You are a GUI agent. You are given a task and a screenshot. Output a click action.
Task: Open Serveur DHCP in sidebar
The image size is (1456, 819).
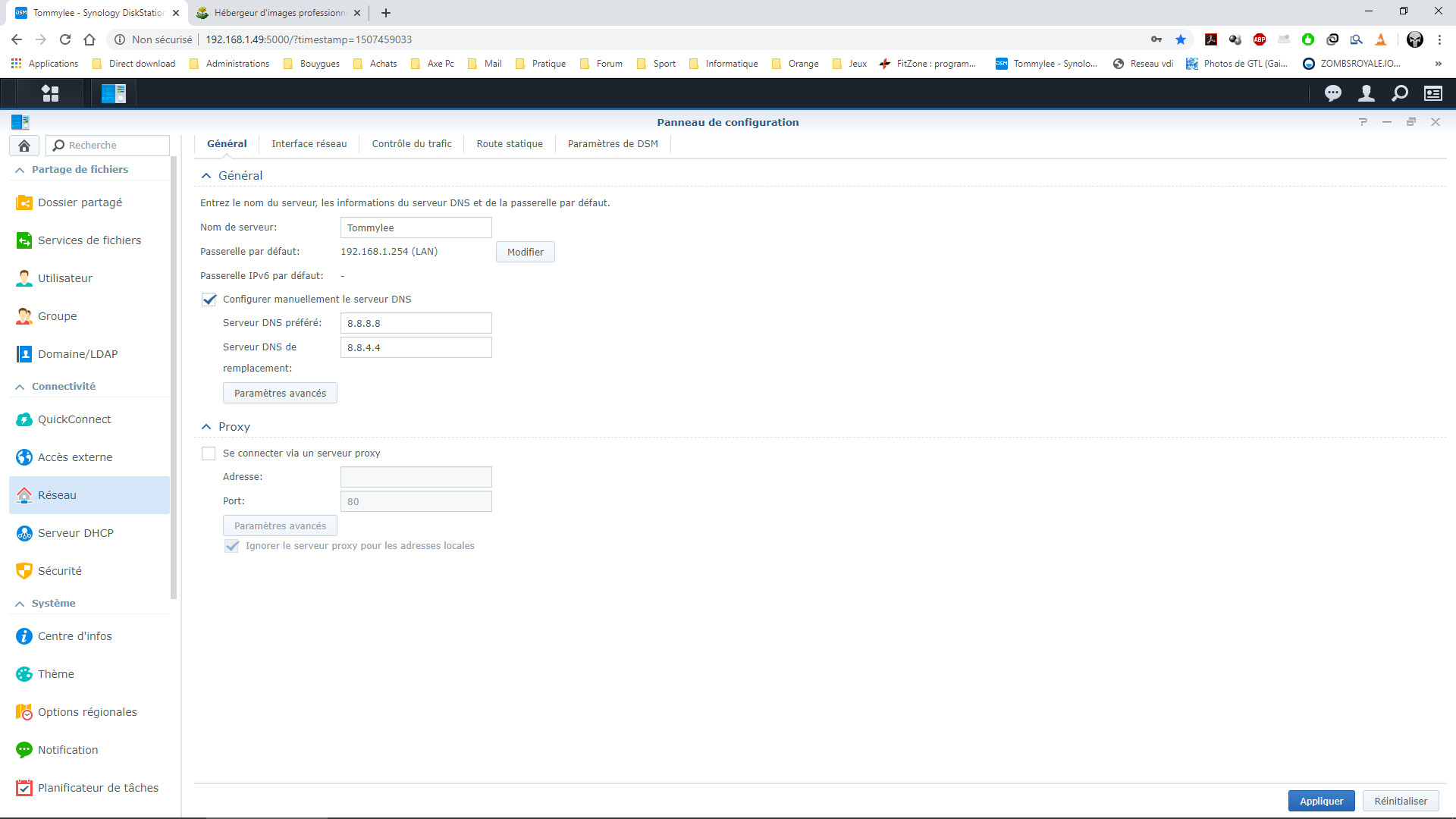click(76, 533)
